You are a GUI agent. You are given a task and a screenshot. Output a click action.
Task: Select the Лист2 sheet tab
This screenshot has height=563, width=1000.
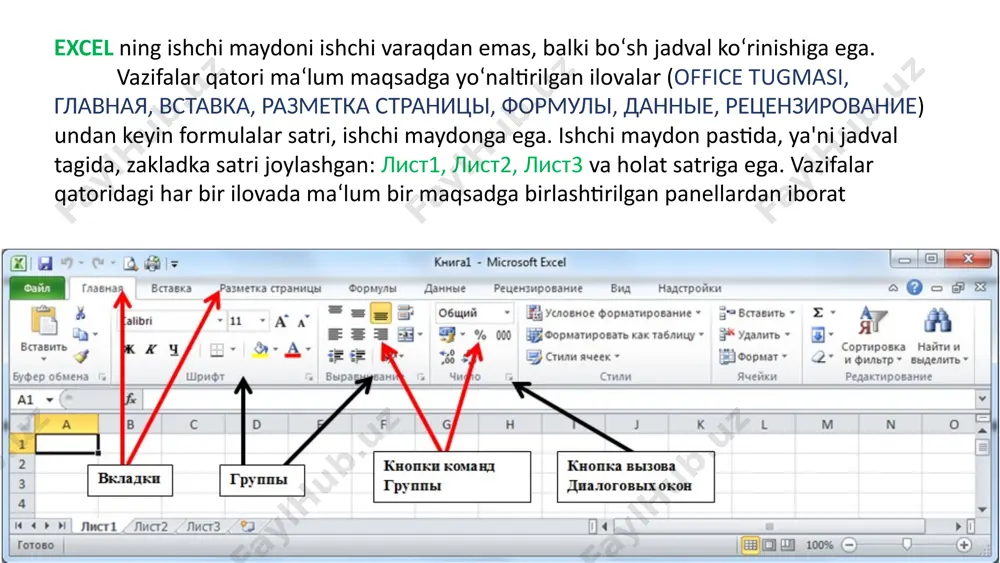click(151, 527)
